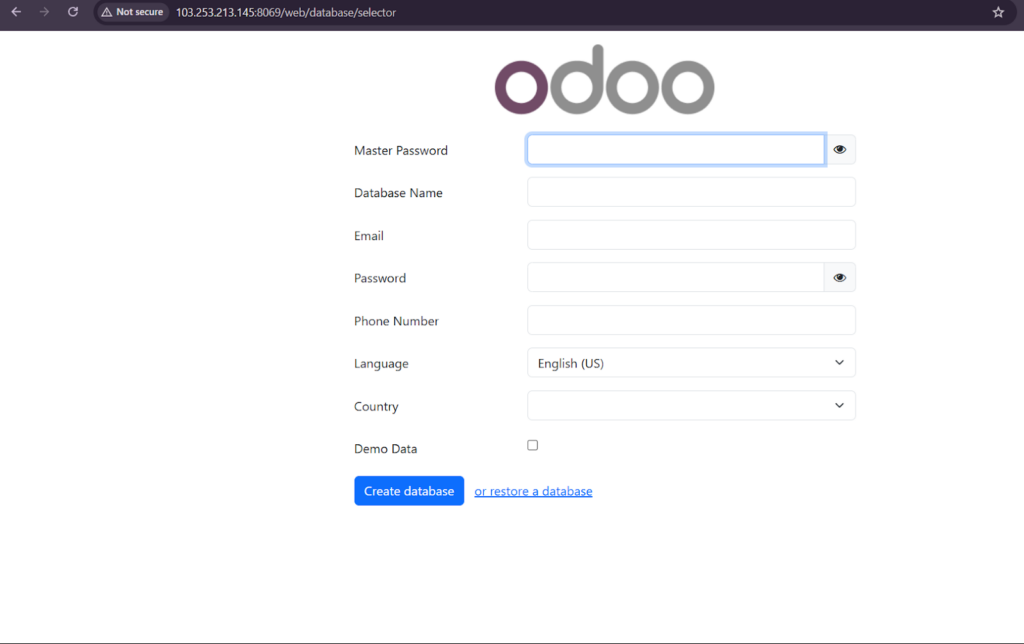Toggle visibility of the Password field
The image size is (1024, 644).
[x=839, y=277]
